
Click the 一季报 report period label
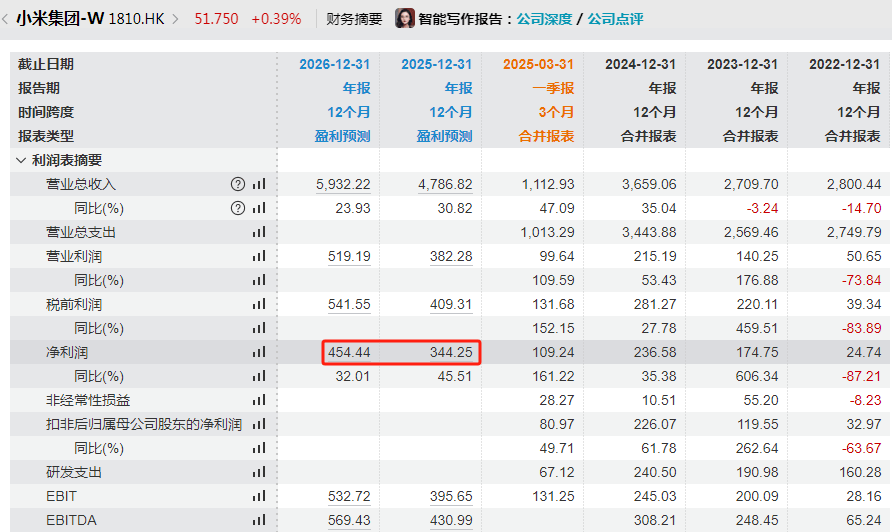553,88
